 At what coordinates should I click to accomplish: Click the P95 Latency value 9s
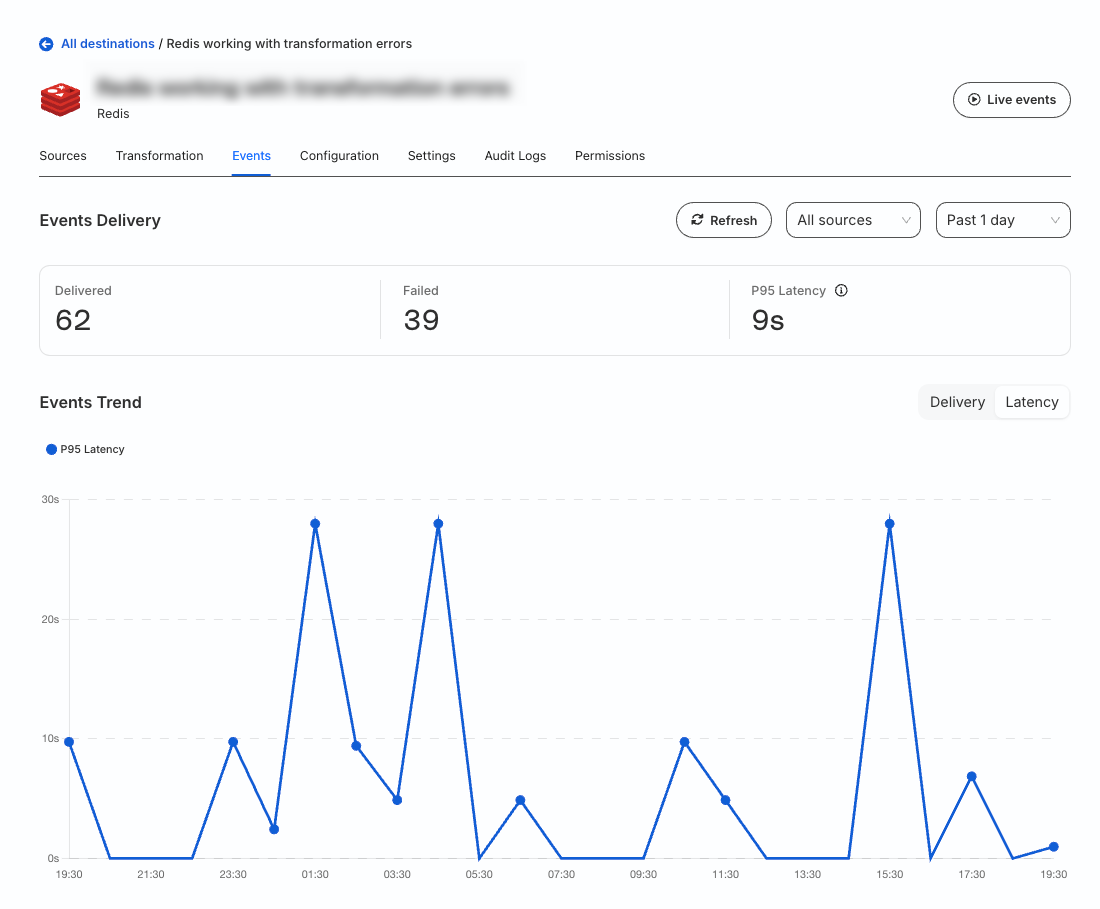tap(767, 321)
